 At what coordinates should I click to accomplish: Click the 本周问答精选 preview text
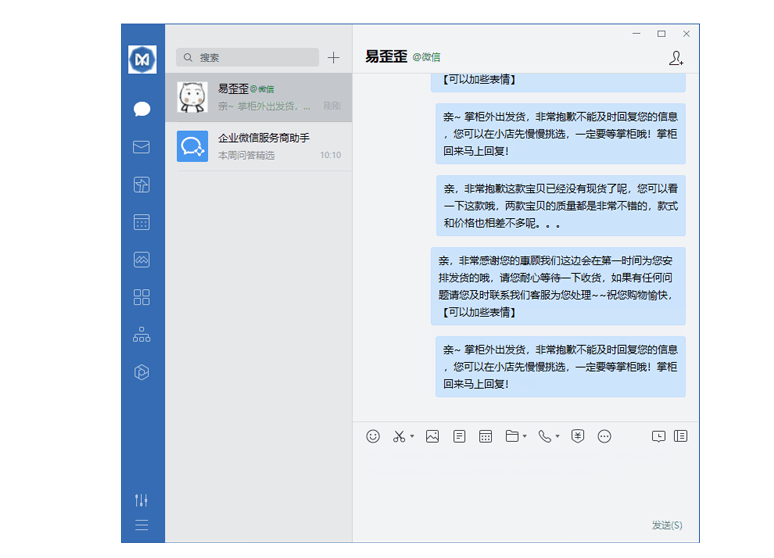[x=246, y=156]
